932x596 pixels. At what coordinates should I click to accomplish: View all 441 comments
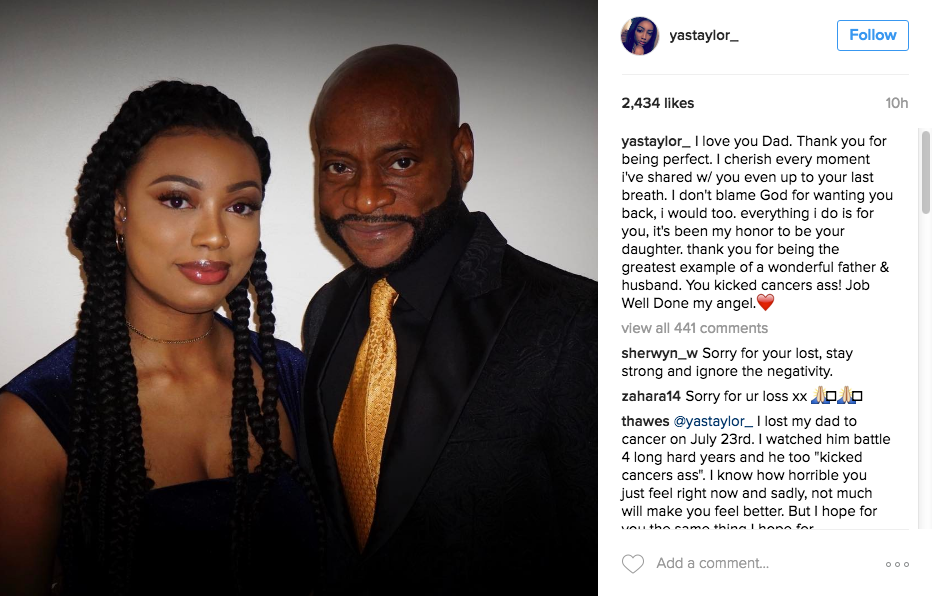pos(694,328)
